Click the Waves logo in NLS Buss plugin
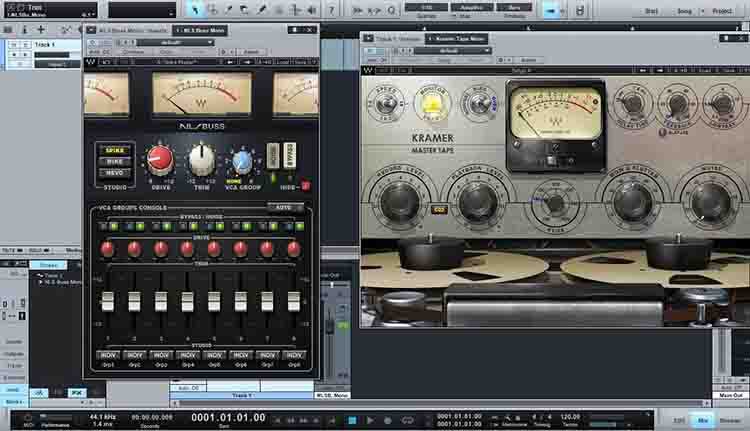The width and height of the screenshot is (750, 431). [90, 62]
